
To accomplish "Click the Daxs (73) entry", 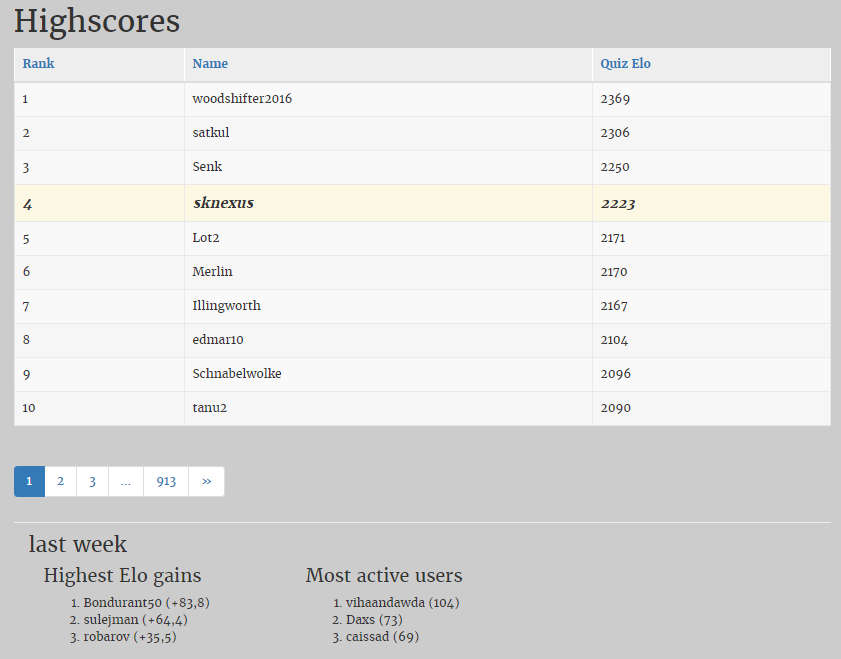I will pos(374,620).
